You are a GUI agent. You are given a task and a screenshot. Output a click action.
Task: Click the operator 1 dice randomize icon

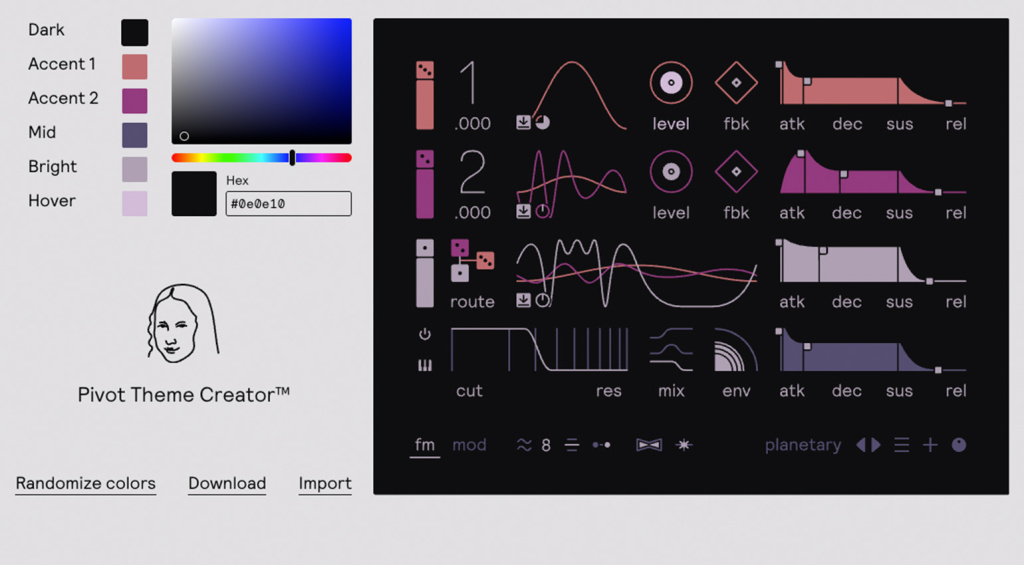pyautogui.click(x=425, y=70)
